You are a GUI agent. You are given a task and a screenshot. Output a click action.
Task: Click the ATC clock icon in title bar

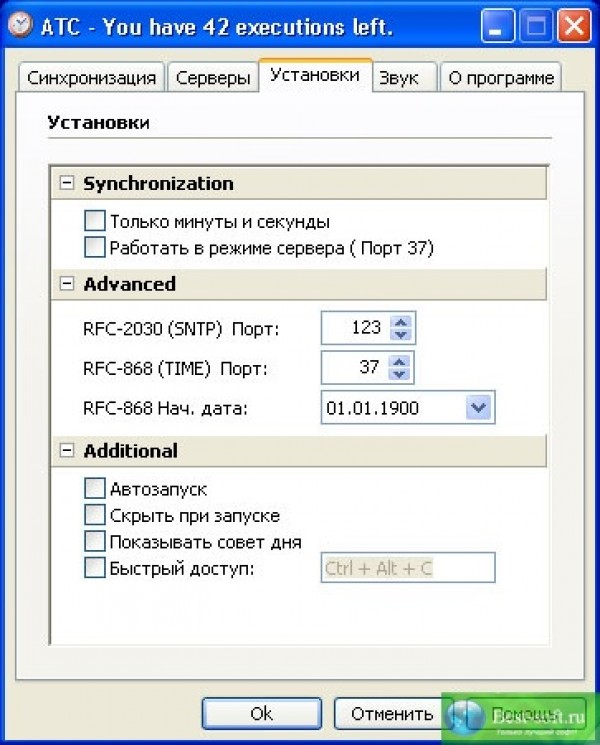pyautogui.click(x=21, y=25)
